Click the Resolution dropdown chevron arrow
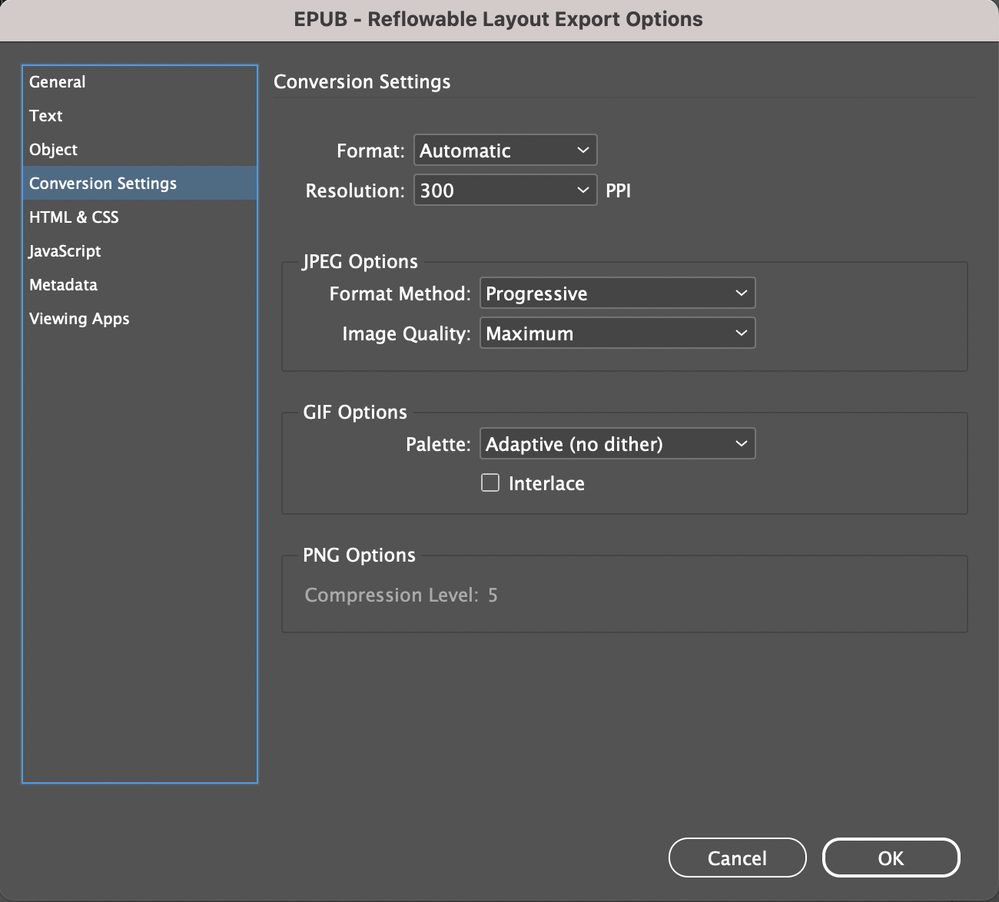The height and width of the screenshot is (902, 999). 584,190
